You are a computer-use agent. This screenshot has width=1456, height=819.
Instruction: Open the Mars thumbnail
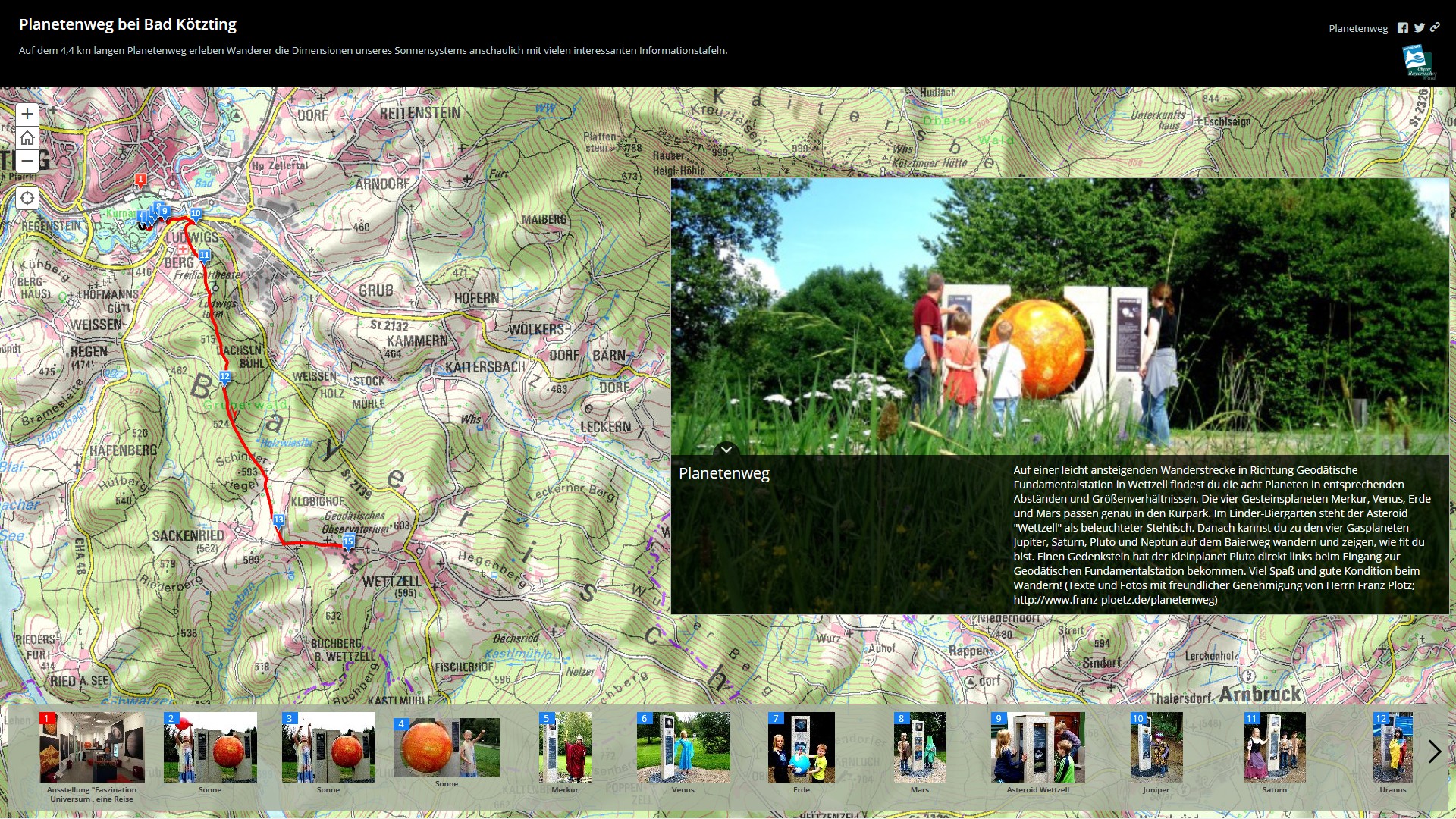pos(920,747)
